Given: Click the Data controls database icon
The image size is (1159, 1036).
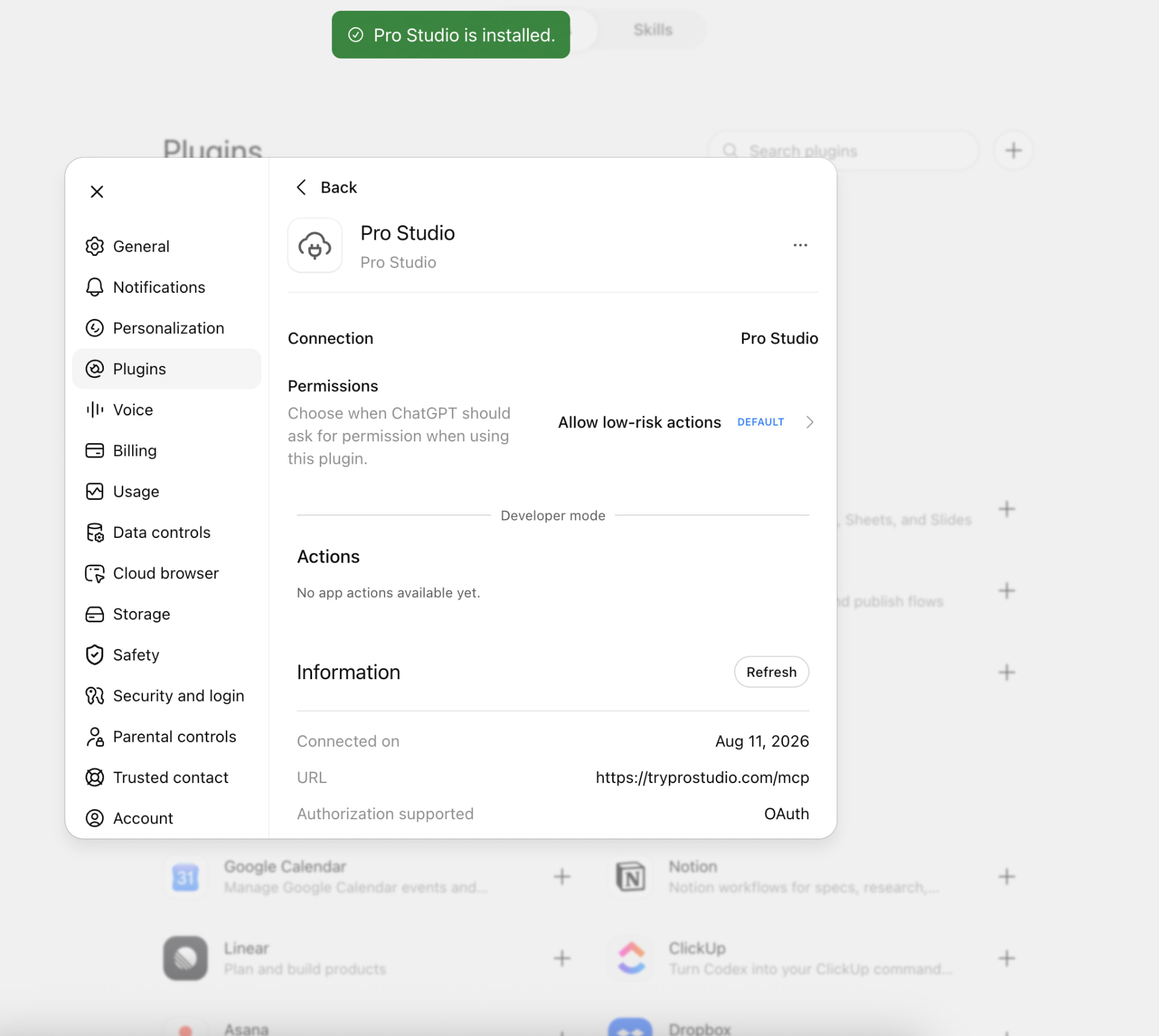Looking at the screenshot, I should tap(95, 532).
